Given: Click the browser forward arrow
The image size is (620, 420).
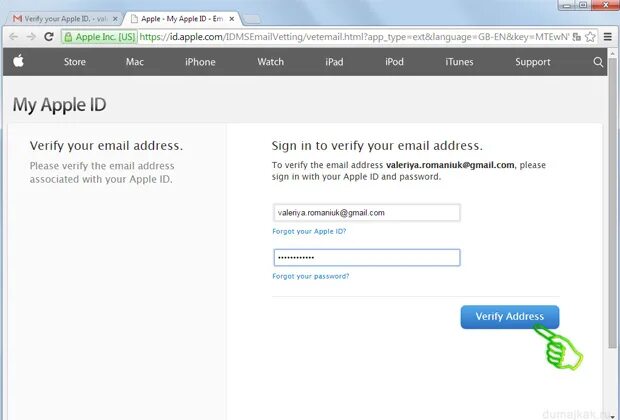Looking at the screenshot, I should pyautogui.click(x=31, y=37).
